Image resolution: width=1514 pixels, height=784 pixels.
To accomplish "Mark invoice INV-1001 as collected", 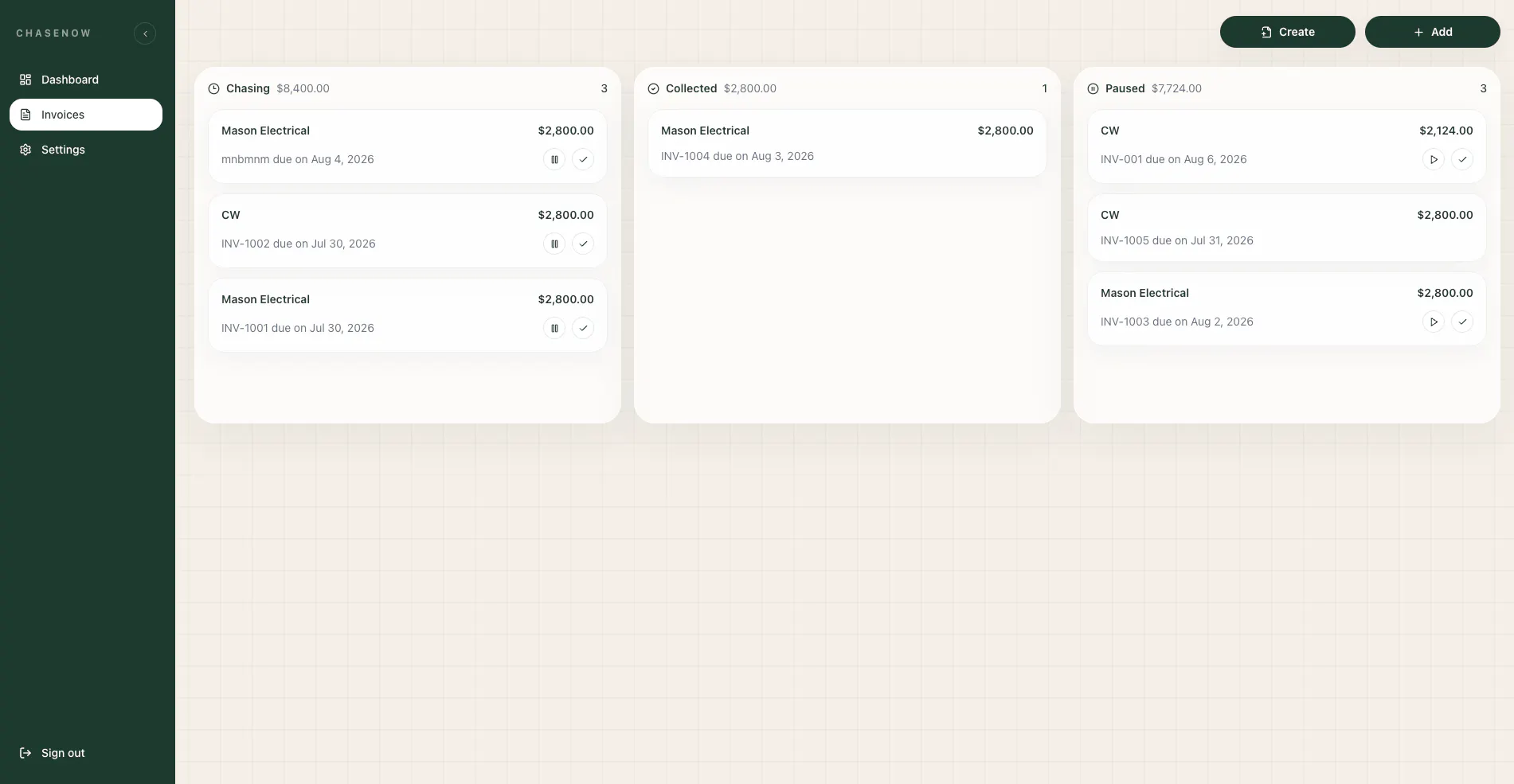I will click(x=583, y=328).
